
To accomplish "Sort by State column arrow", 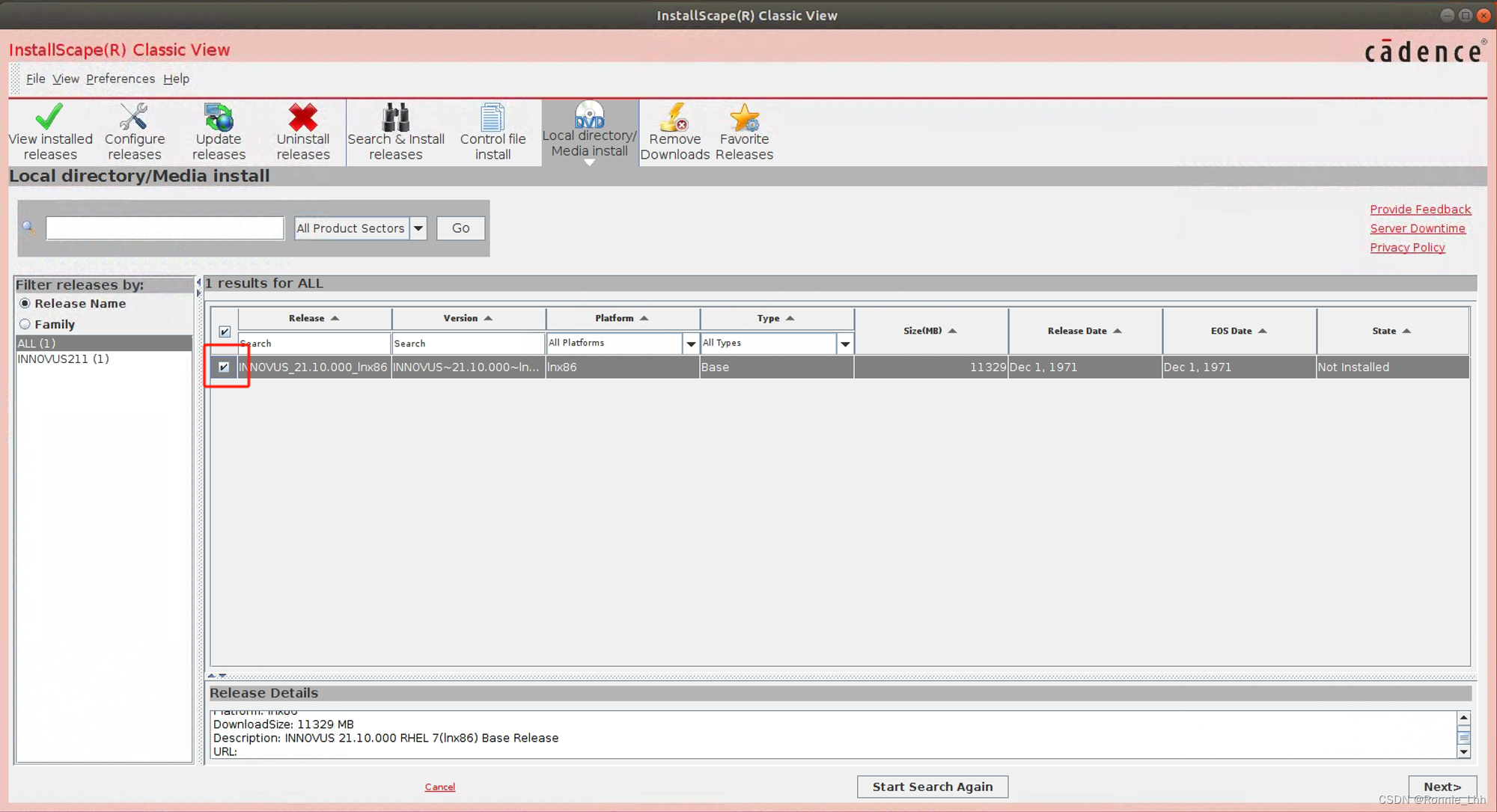I will (x=1406, y=331).
